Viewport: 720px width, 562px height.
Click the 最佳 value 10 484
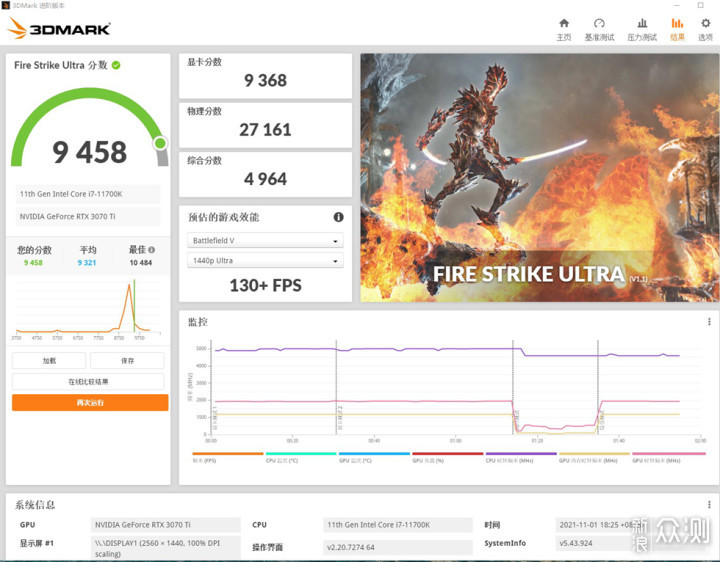pos(141,263)
